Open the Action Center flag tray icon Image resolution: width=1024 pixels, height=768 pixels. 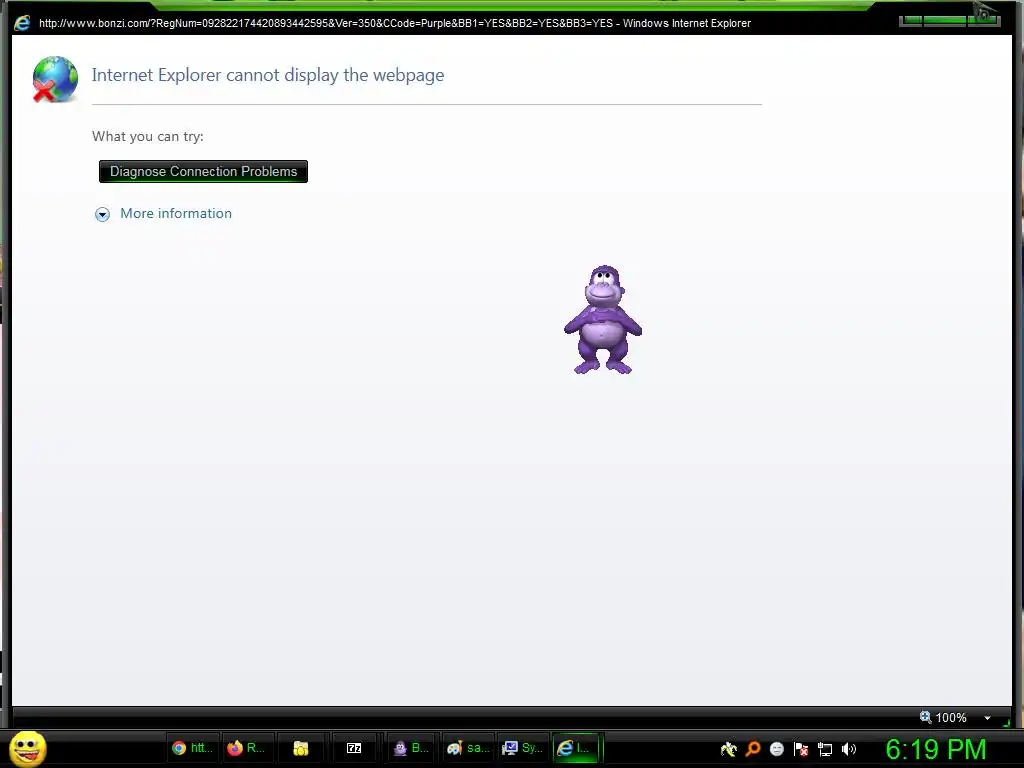point(801,749)
